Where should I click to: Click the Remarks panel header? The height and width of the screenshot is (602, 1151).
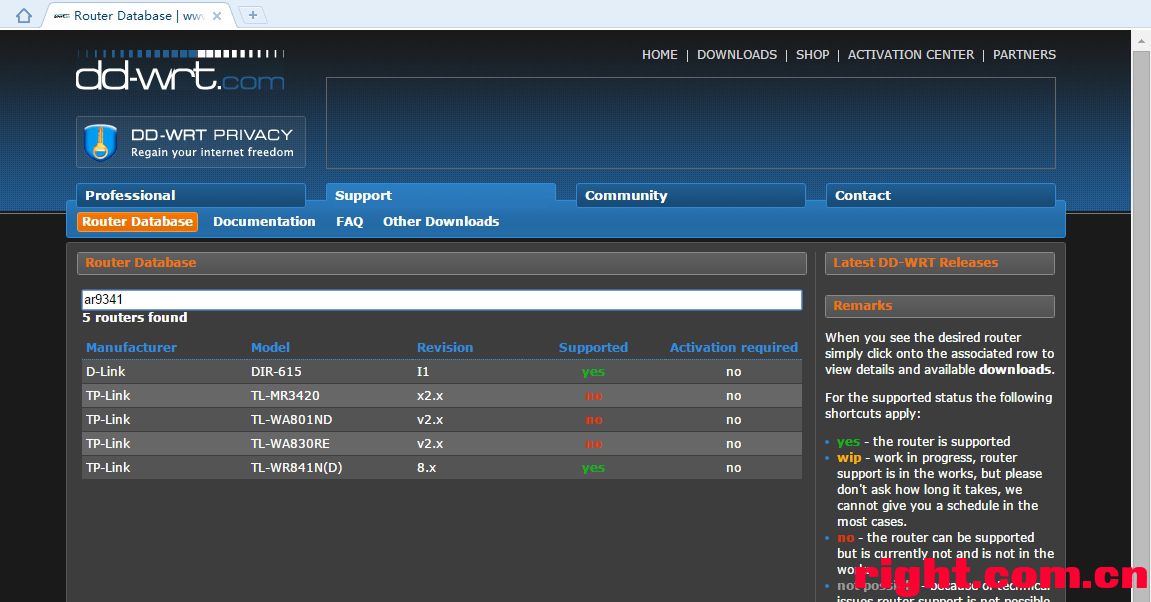(x=940, y=306)
